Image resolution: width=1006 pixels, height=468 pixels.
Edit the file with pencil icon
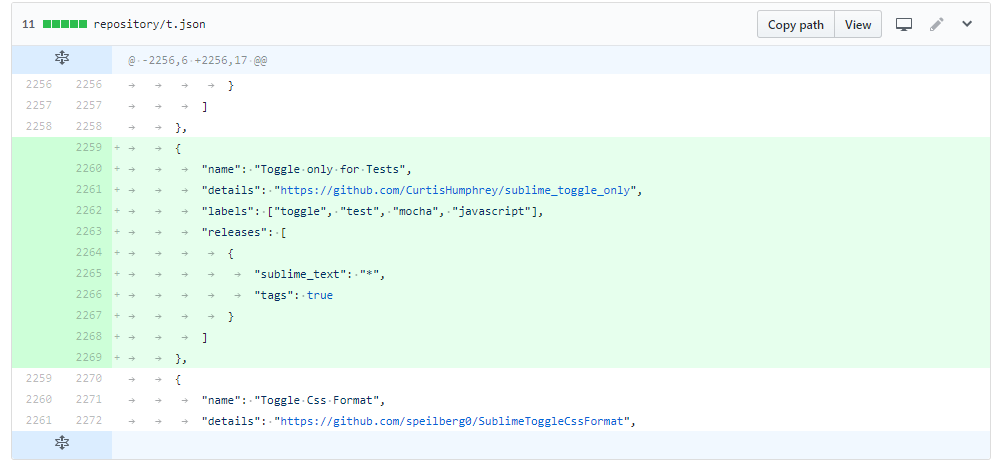tap(937, 24)
